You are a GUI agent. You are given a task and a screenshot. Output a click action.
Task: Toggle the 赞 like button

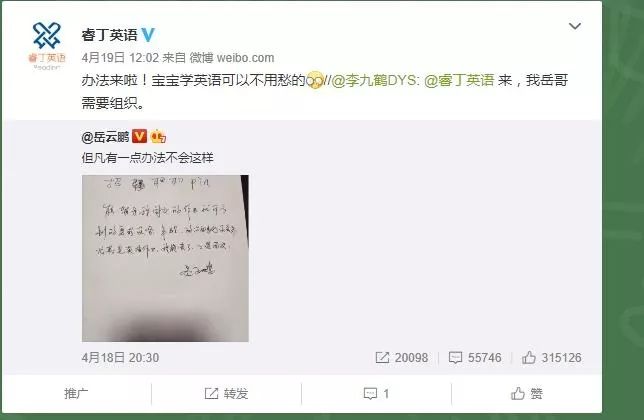pyautogui.click(x=527, y=394)
